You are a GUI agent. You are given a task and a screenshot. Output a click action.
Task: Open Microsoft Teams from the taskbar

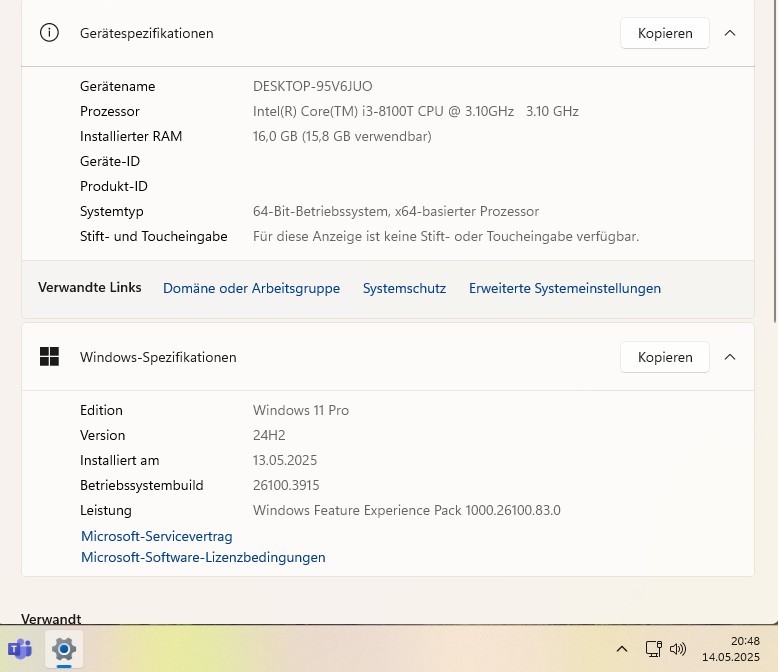click(x=20, y=648)
